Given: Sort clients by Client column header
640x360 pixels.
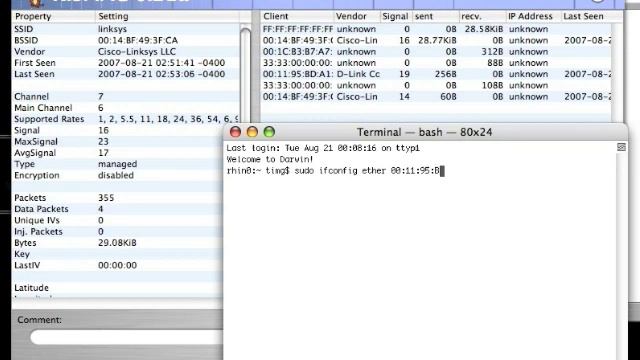Looking at the screenshot, I should (x=297, y=16).
